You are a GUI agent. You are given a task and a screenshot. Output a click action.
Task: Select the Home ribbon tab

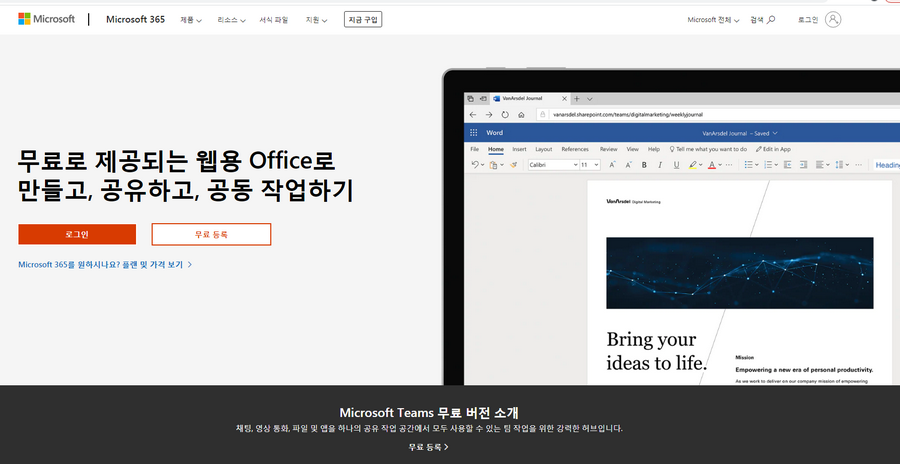496,149
